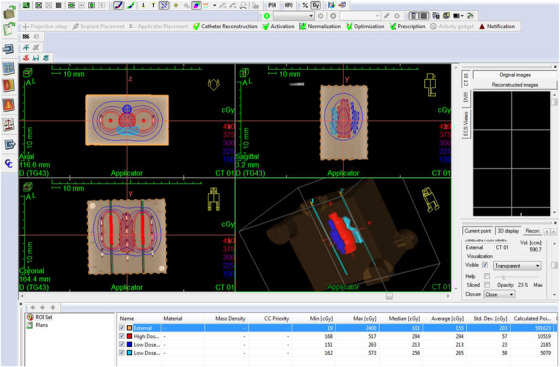Click the PSR toolbar icon
The width and height of the screenshot is (560, 367).
272,5
